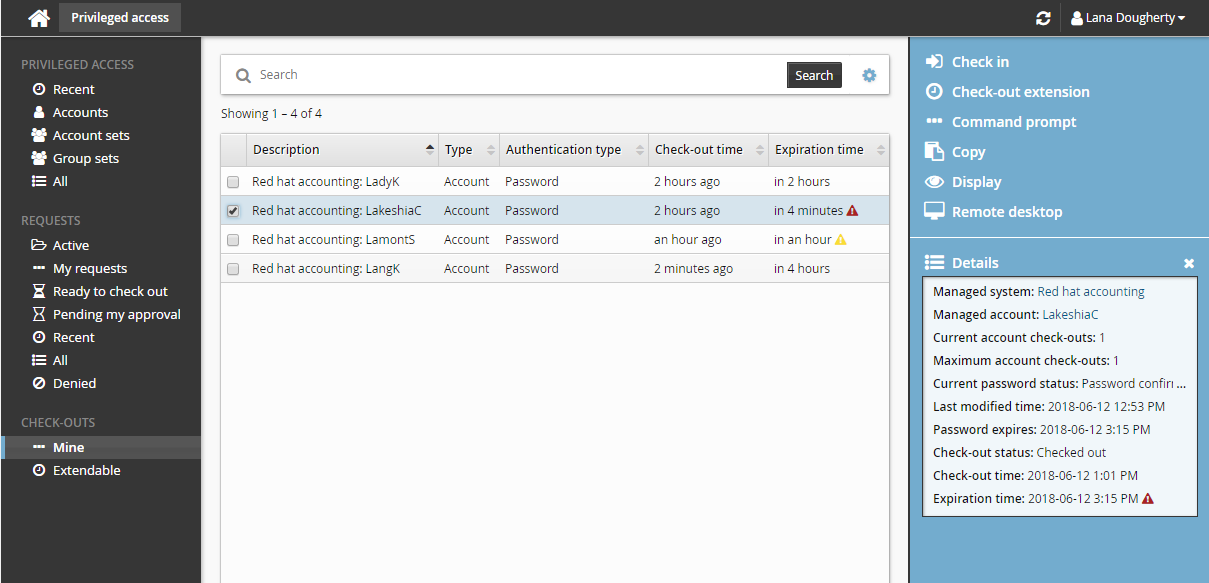Click the refresh icon in top bar
This screenshot has width=1209, height=583.
point(1043,18)
